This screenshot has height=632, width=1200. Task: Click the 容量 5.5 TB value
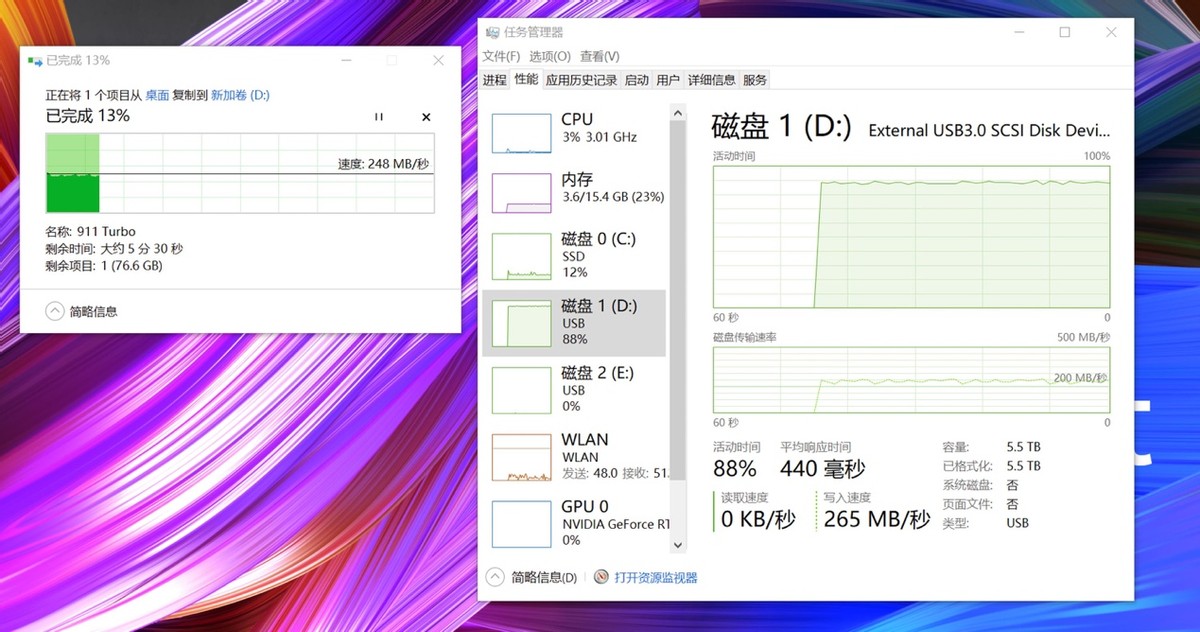tap(1023, 447)
